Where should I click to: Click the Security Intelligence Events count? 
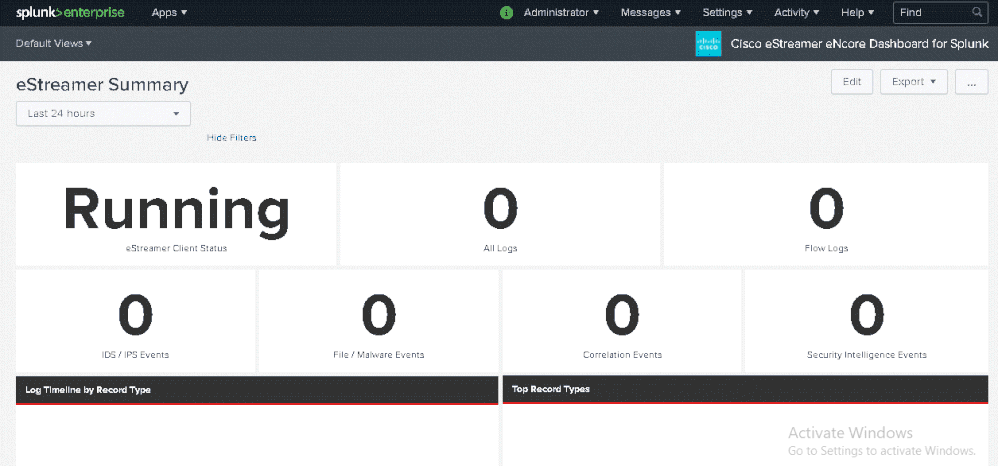click(x=866, y=316)
